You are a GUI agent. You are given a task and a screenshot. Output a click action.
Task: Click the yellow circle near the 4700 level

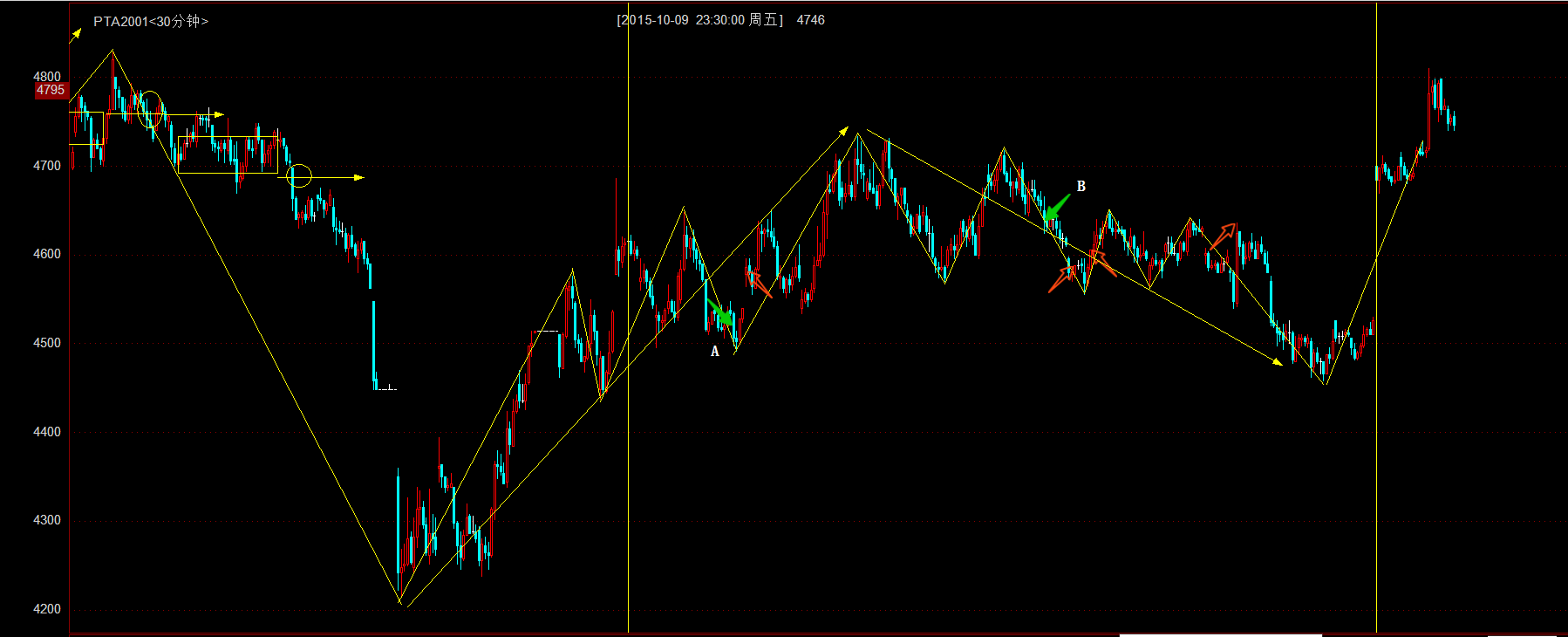299,176
